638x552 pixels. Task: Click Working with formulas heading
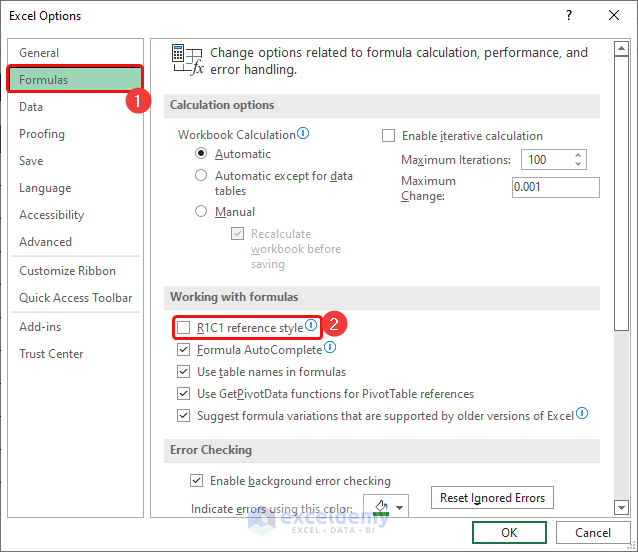(x=382, y=297)
